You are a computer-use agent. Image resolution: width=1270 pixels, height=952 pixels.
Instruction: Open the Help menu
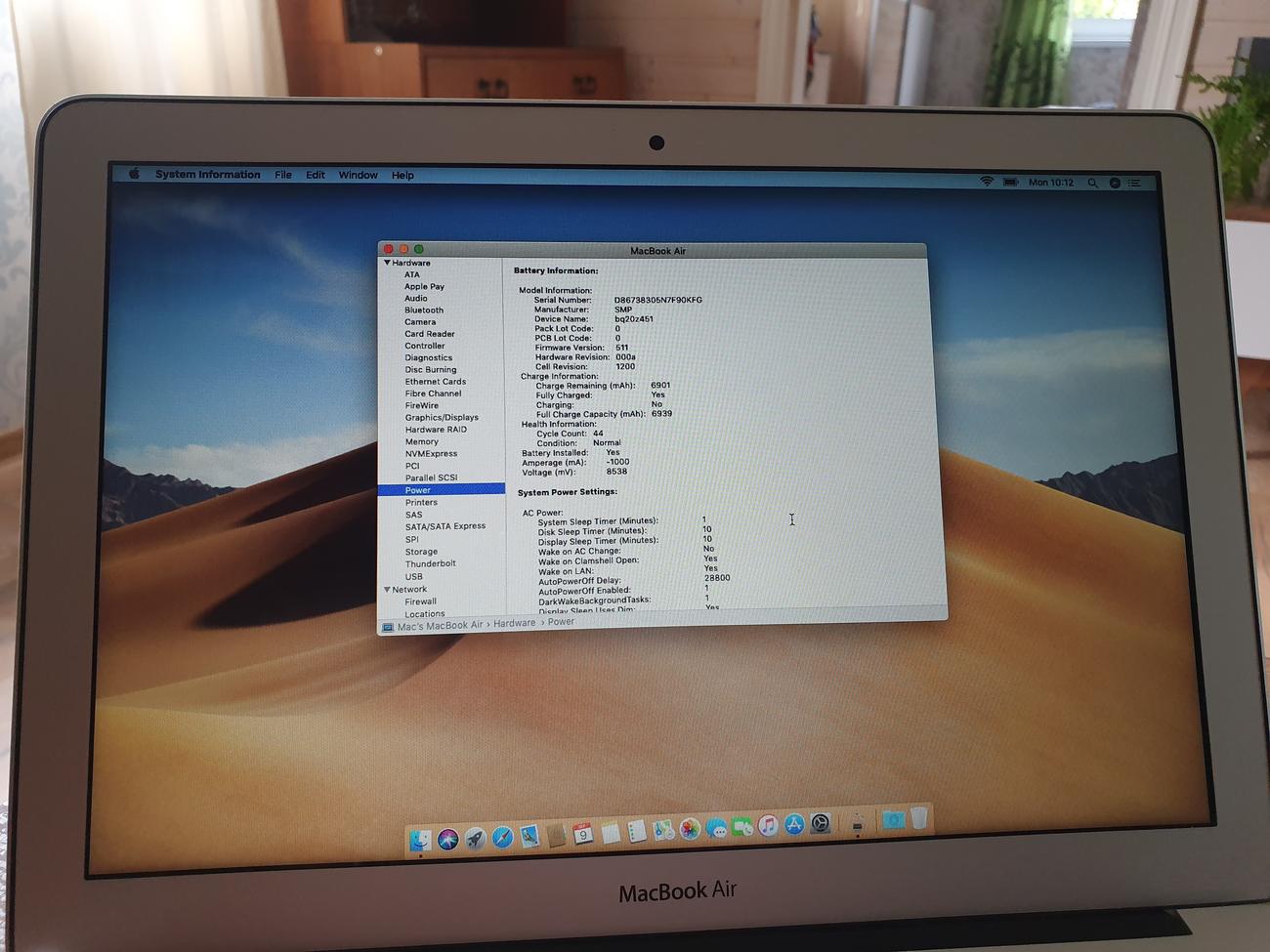[402, 176]
